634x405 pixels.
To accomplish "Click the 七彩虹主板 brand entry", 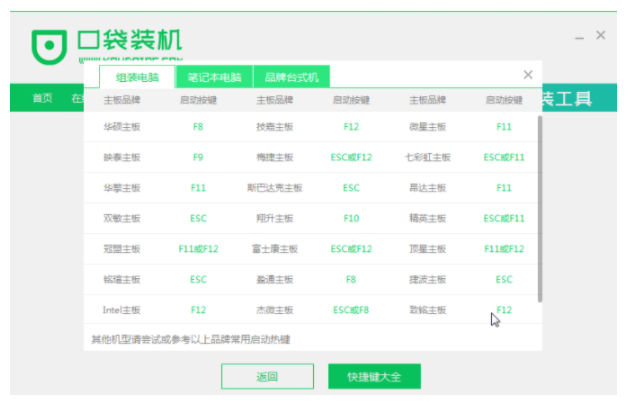I will tap(427, 158).
